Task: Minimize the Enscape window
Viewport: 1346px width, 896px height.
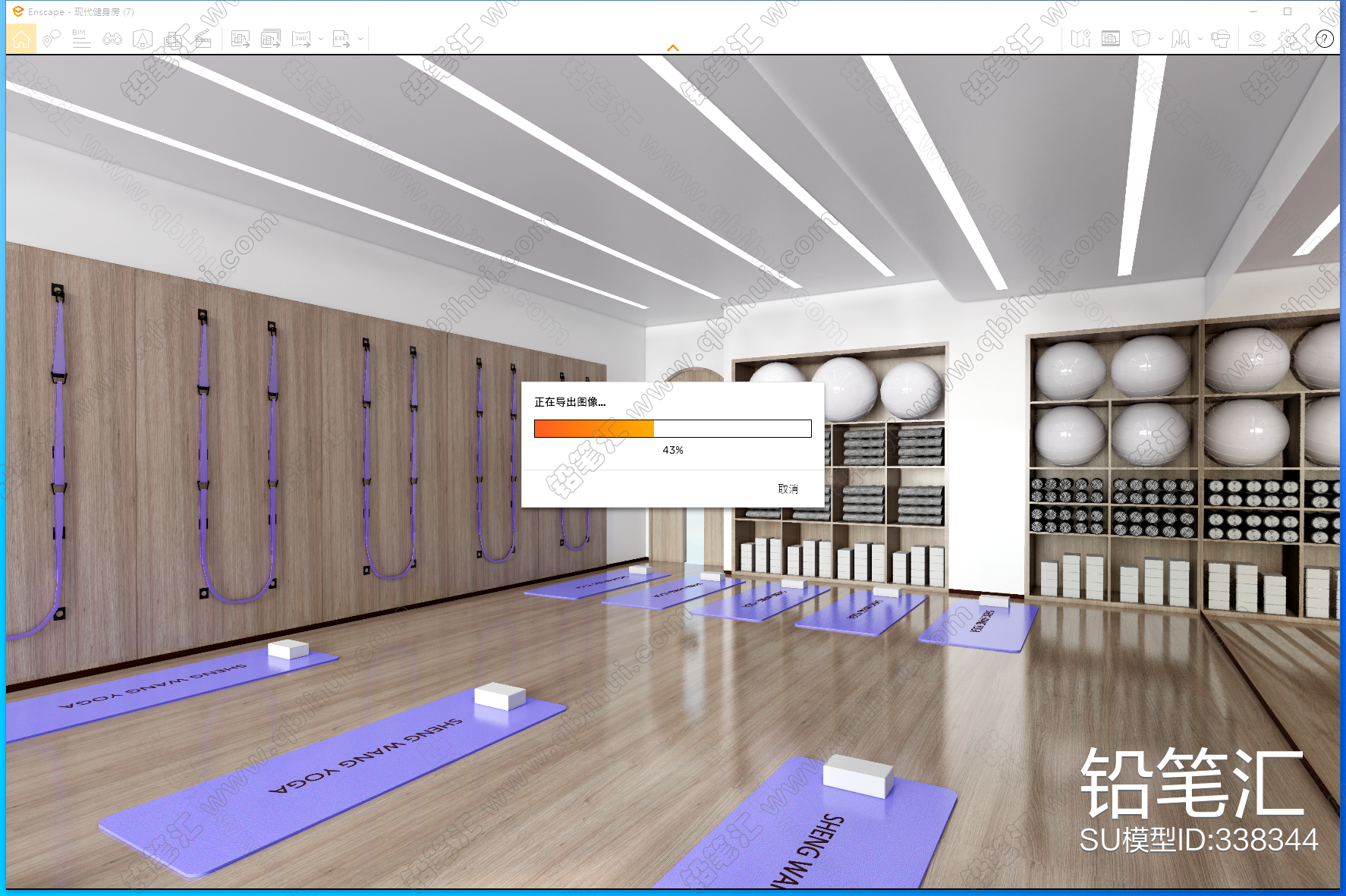Action: [x=1253, y=11]
